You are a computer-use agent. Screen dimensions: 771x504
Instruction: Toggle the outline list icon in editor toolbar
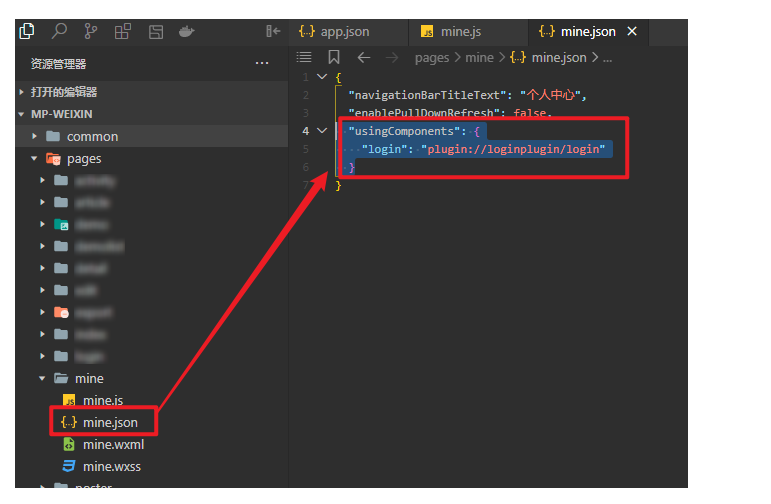tap(304, 57)
